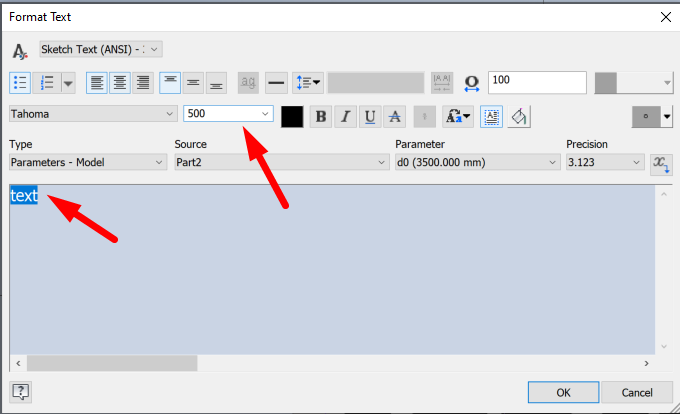This screenshot has height=414, width=680.
Task: Open the Sketch Text (ANSI) style dropdown
Action: (101, 49)
